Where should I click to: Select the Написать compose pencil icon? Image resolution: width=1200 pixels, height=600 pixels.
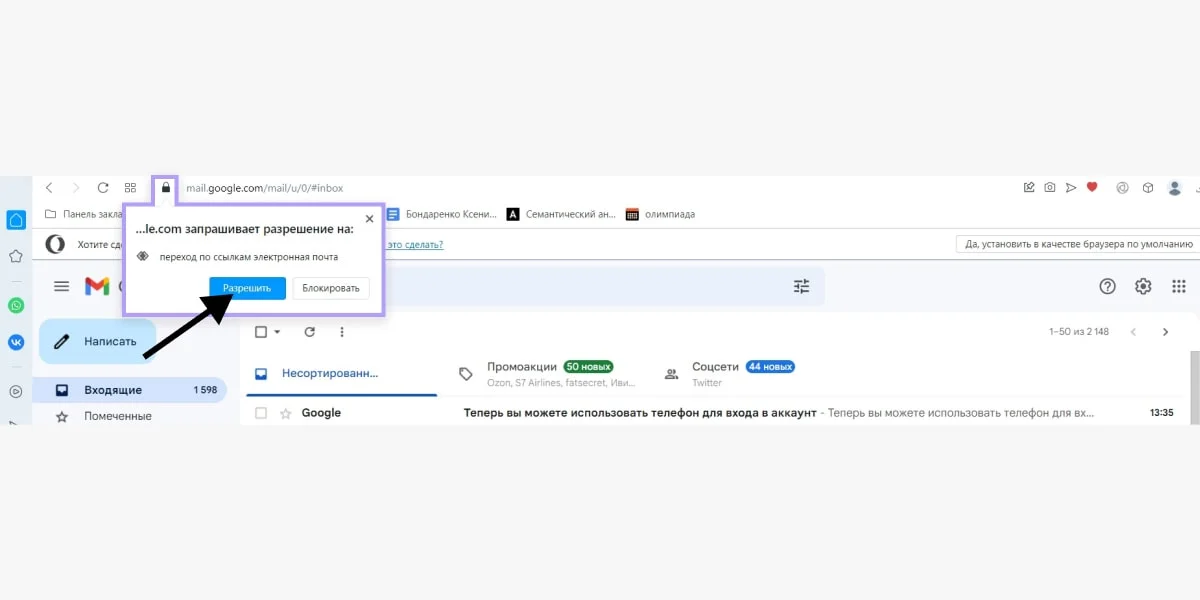(63, 340)
